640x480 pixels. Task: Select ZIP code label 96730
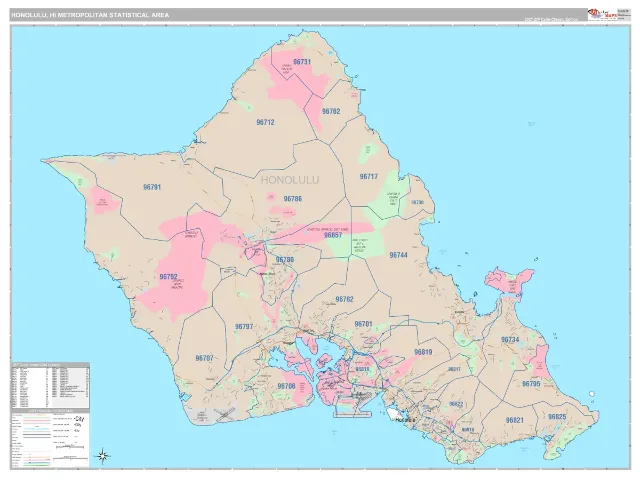coord(417,202)
